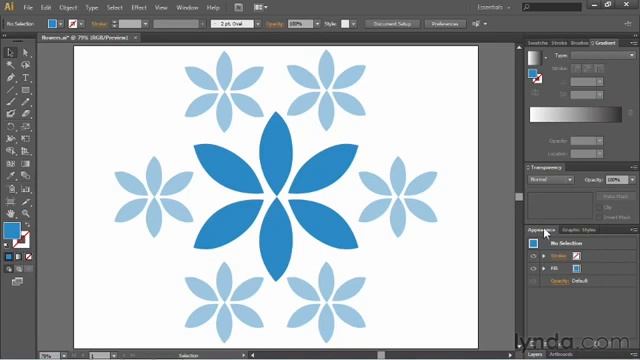Select the Mesh tool
This screenshot has height=360, width=640.
[x=11, y=164]
